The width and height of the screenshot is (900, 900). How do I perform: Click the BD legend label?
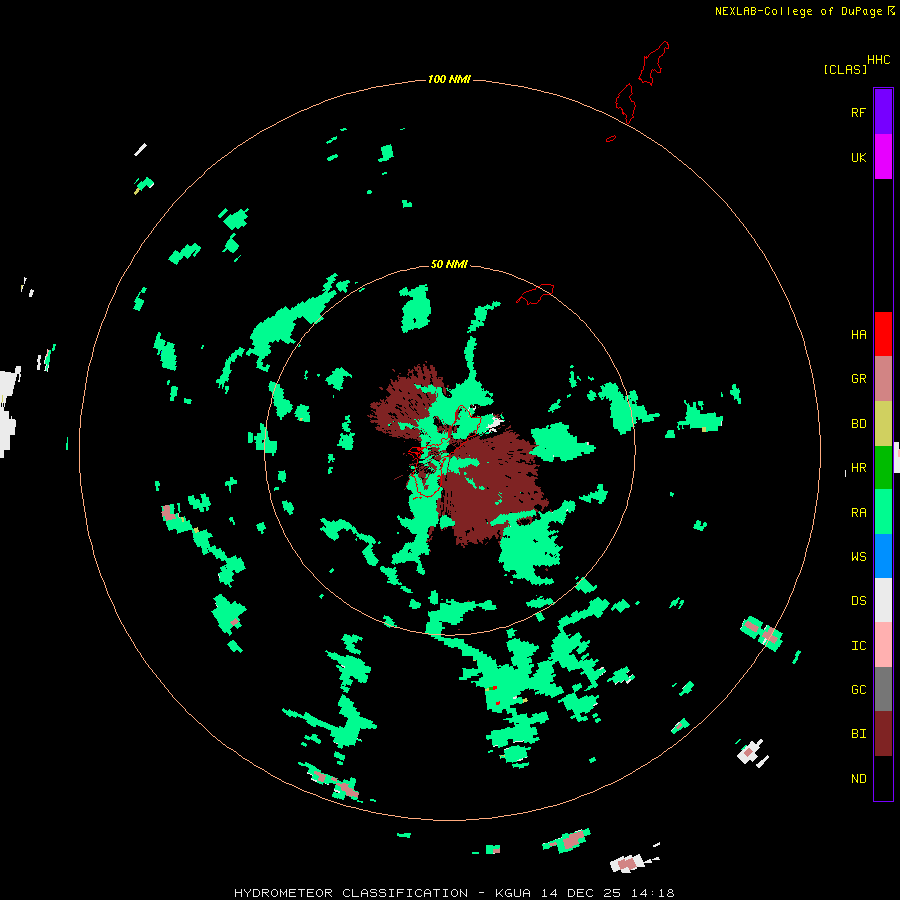[x=858, y=424]
